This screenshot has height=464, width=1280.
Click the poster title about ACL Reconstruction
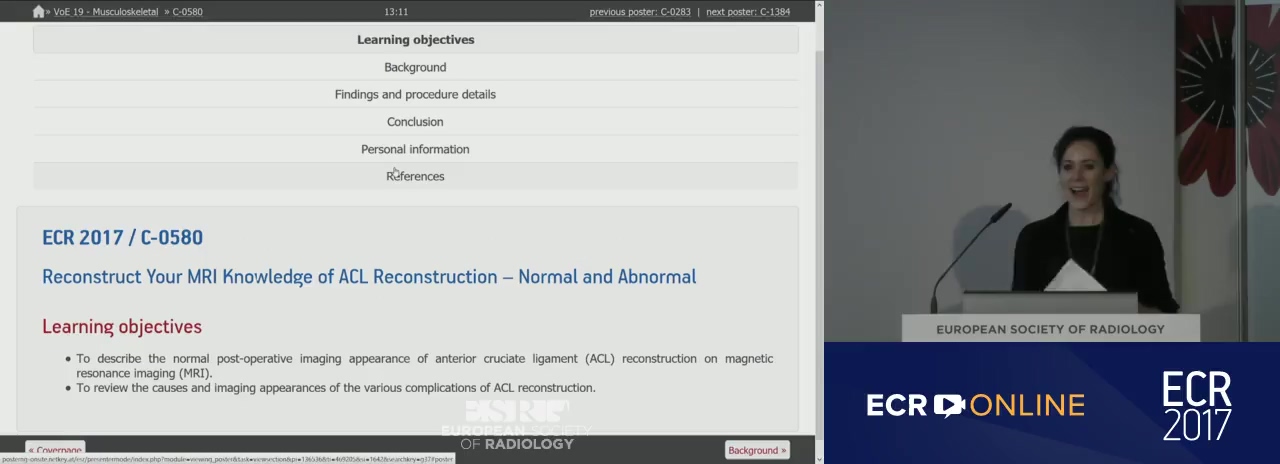click(x=369, y=276)
